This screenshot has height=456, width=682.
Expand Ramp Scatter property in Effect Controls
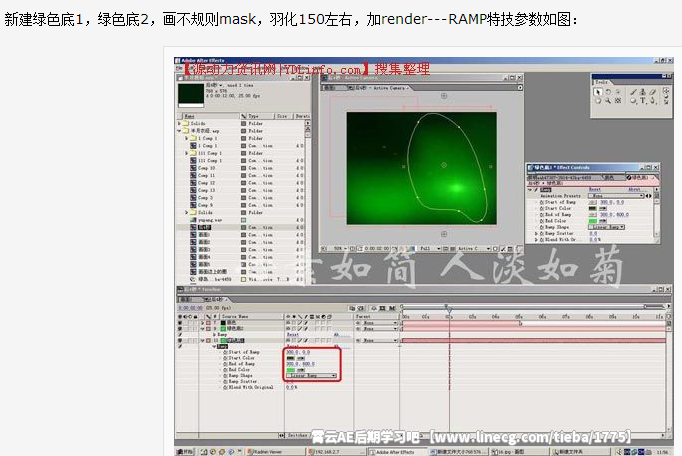(x=536, y=234)
